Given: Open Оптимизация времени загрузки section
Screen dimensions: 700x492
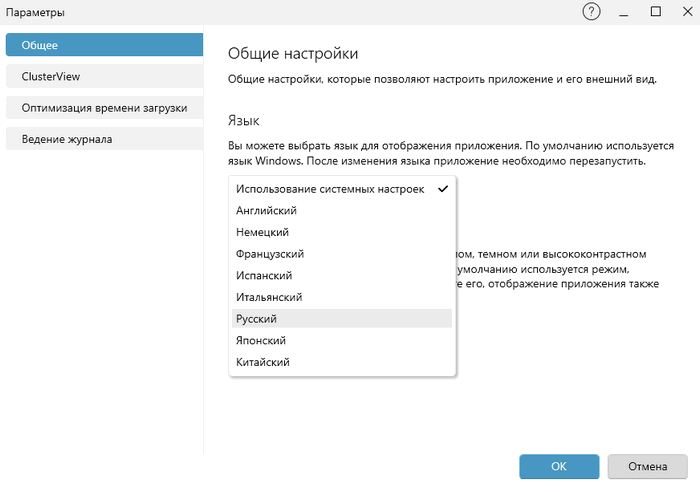Looking at the screenshot, I should [104, 107].
